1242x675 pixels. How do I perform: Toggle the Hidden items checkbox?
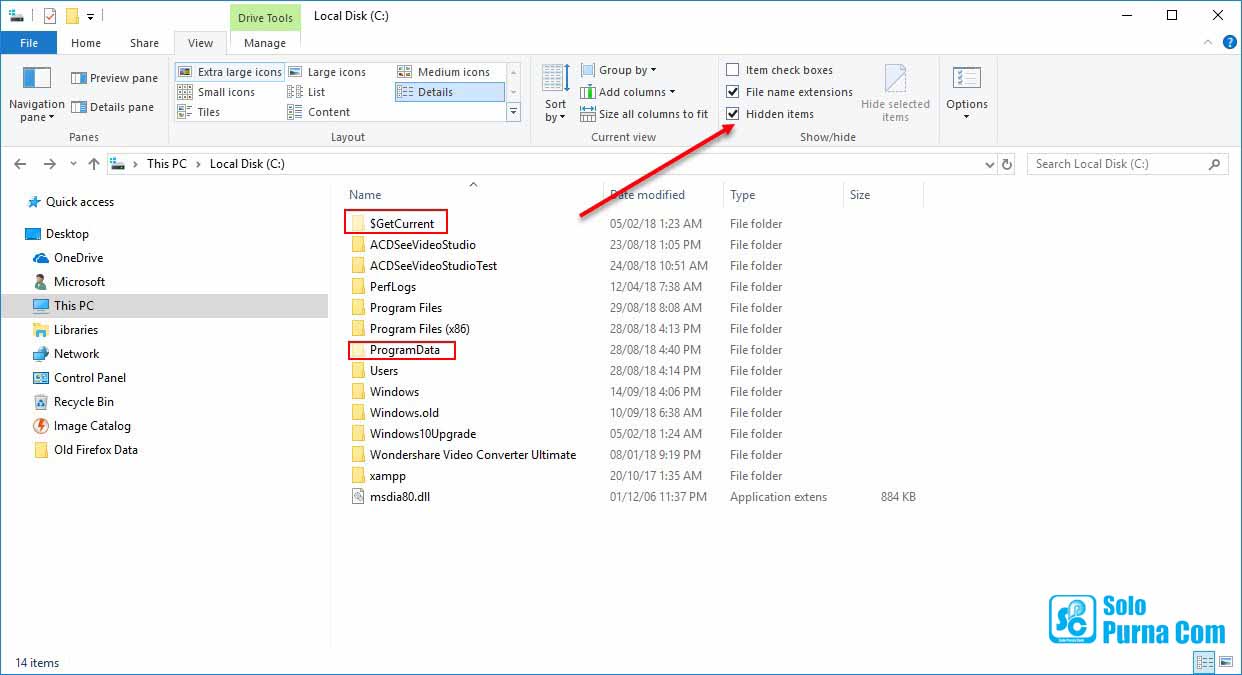[x=733, y=114]
